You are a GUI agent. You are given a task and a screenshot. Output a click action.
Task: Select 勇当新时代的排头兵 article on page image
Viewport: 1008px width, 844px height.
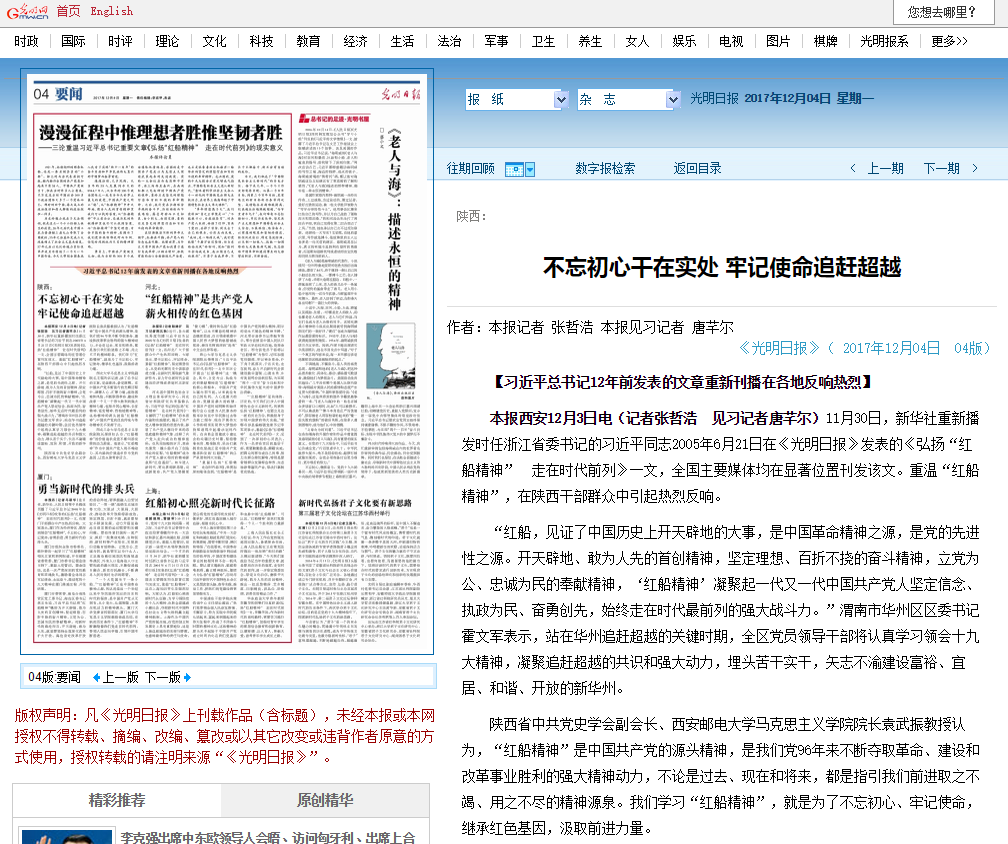pyautogui.click(x=86, y=489)
